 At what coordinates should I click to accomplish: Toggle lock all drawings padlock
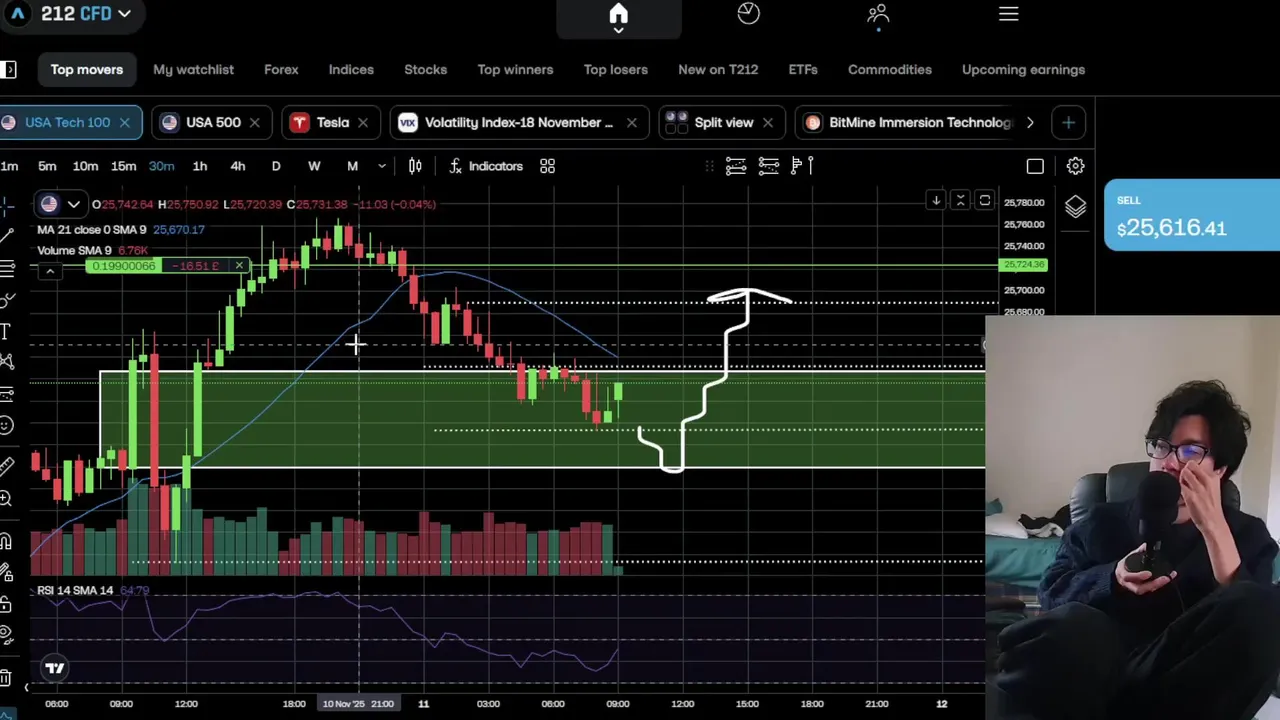click(x=6, y=604)
